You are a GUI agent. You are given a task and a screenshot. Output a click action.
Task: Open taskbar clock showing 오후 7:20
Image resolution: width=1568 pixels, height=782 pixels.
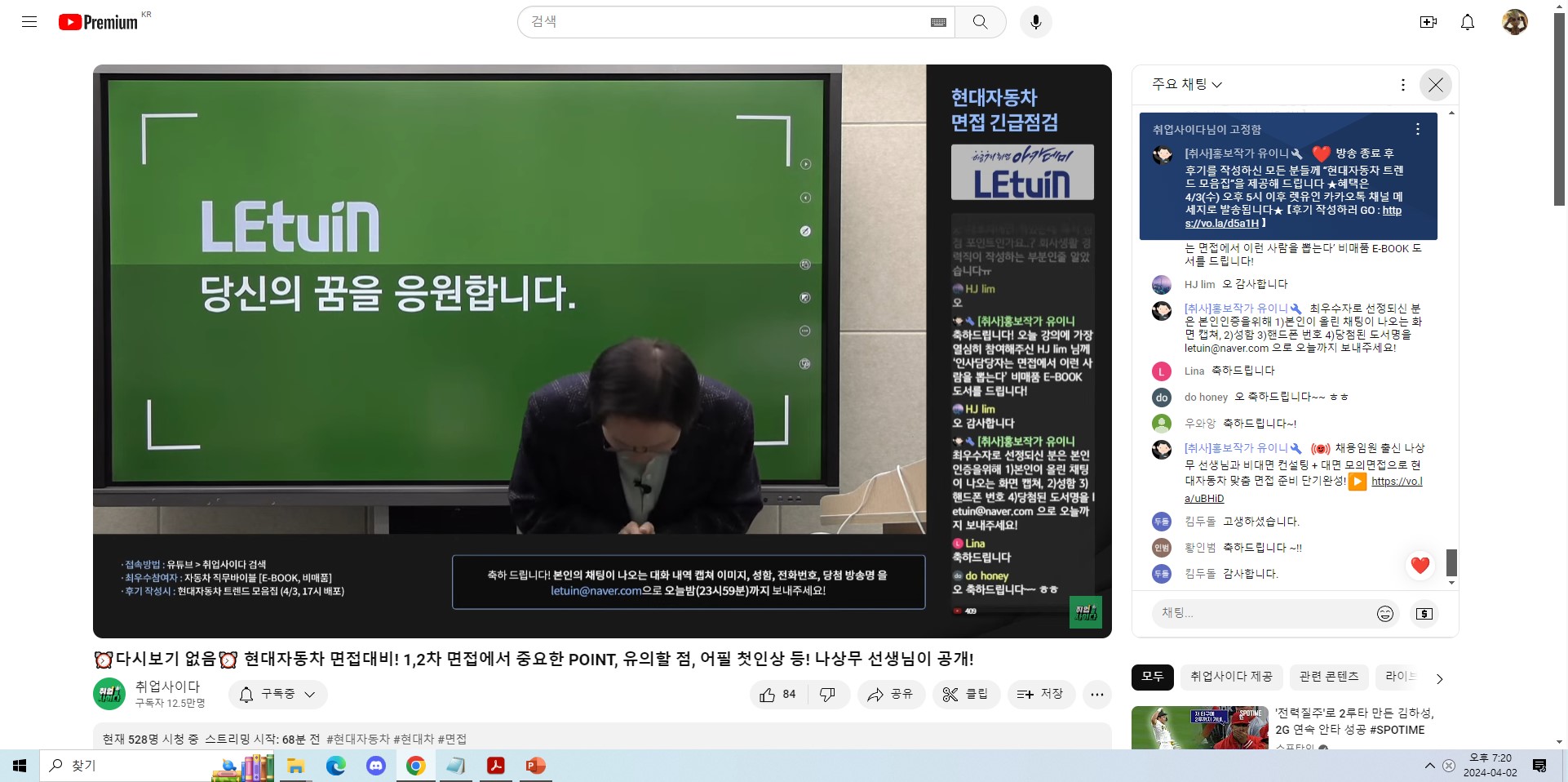point(1490,765)
